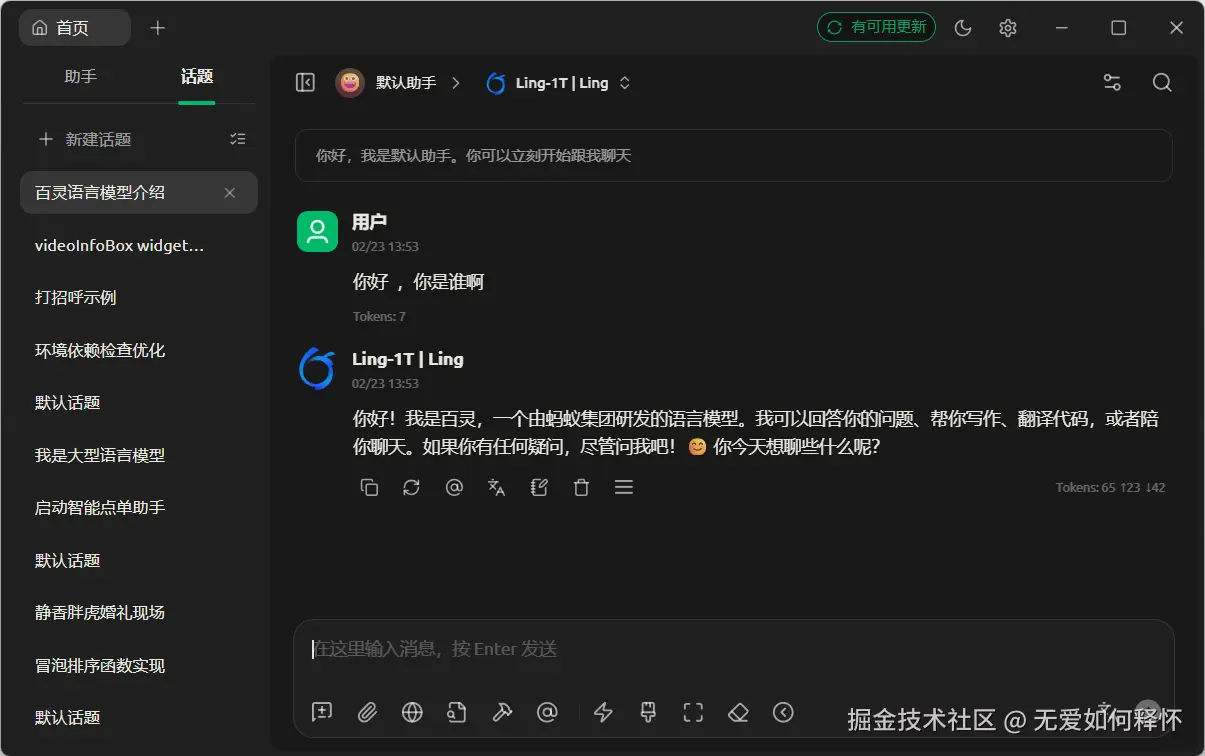Click the Tokens: 65 usage label
Screen dimensions: 1205x756
(x=1110, y=488)
